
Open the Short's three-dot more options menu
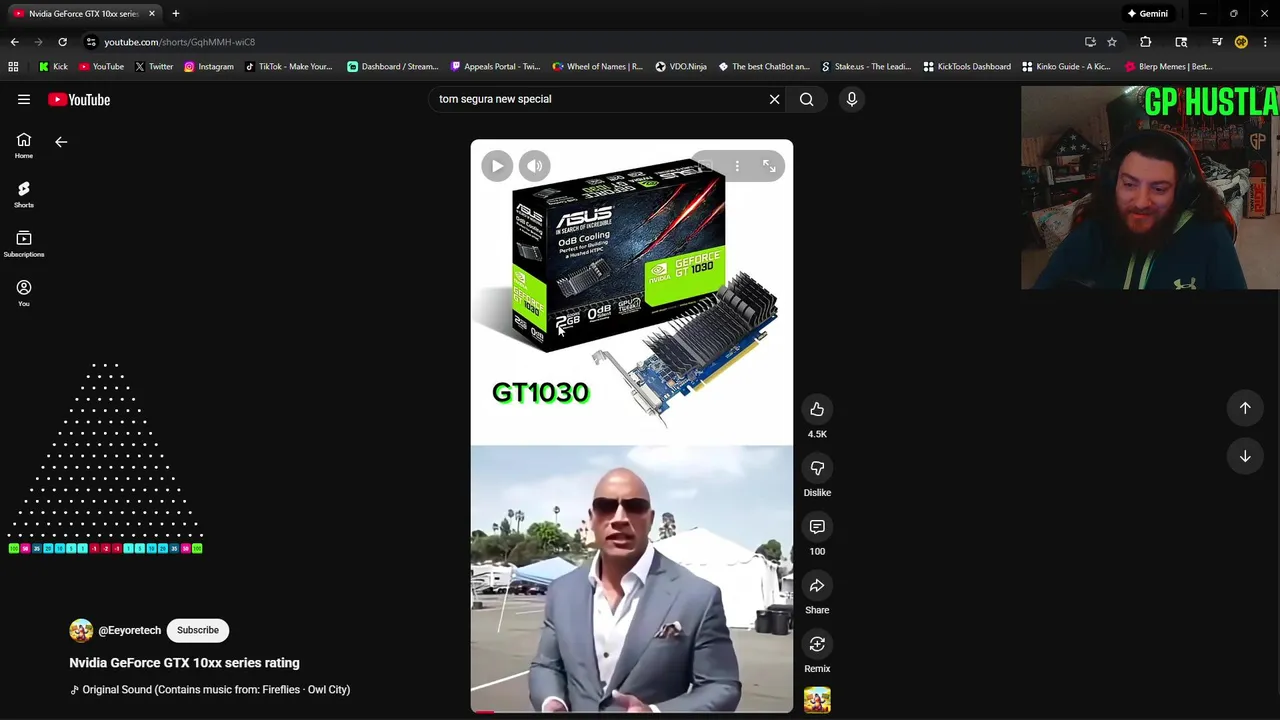pyautogui.click(x=737, y=166)
